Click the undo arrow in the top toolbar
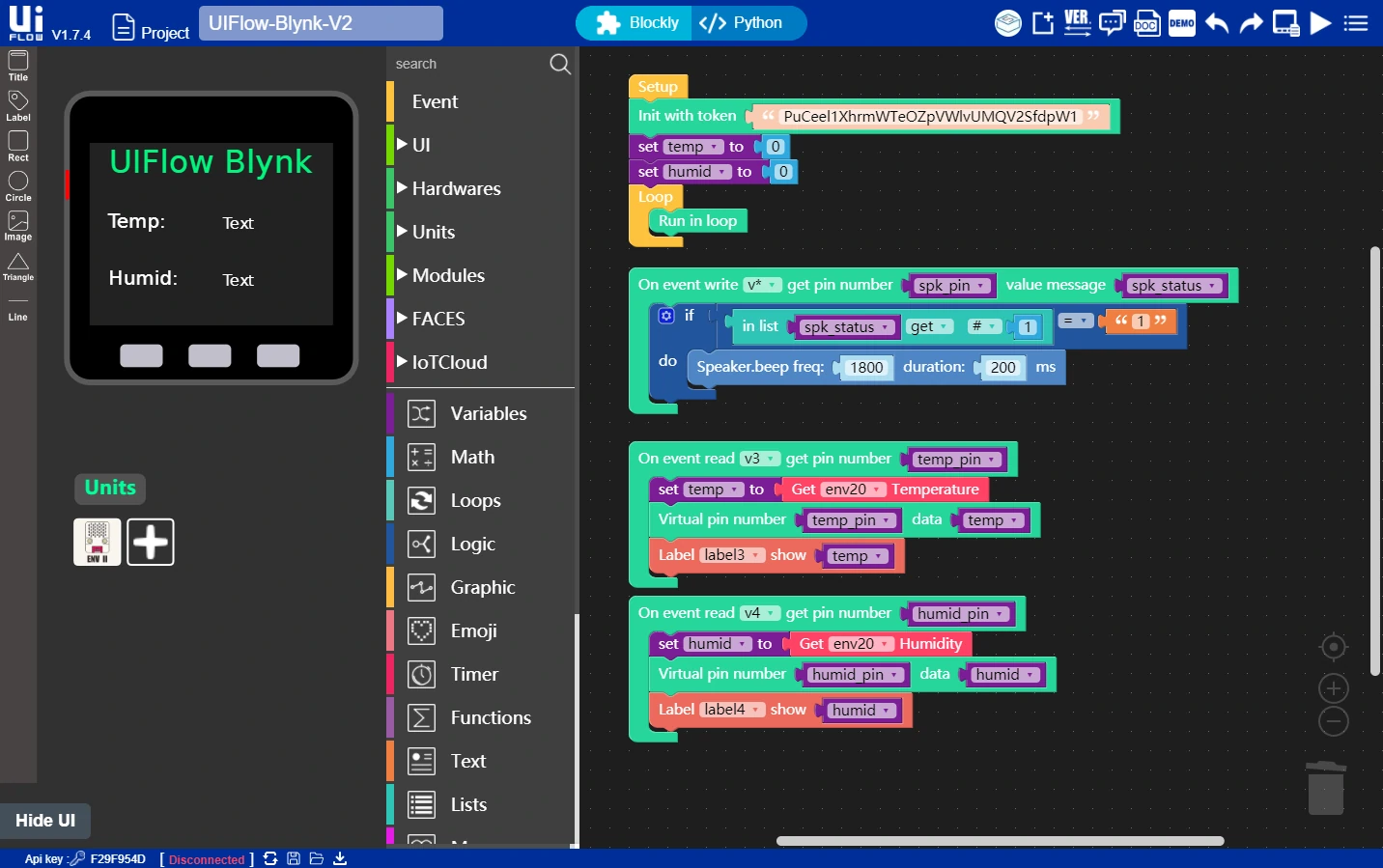This screenshot has width=1383, height=868. pyautogui.click(x=1217, y=22)
